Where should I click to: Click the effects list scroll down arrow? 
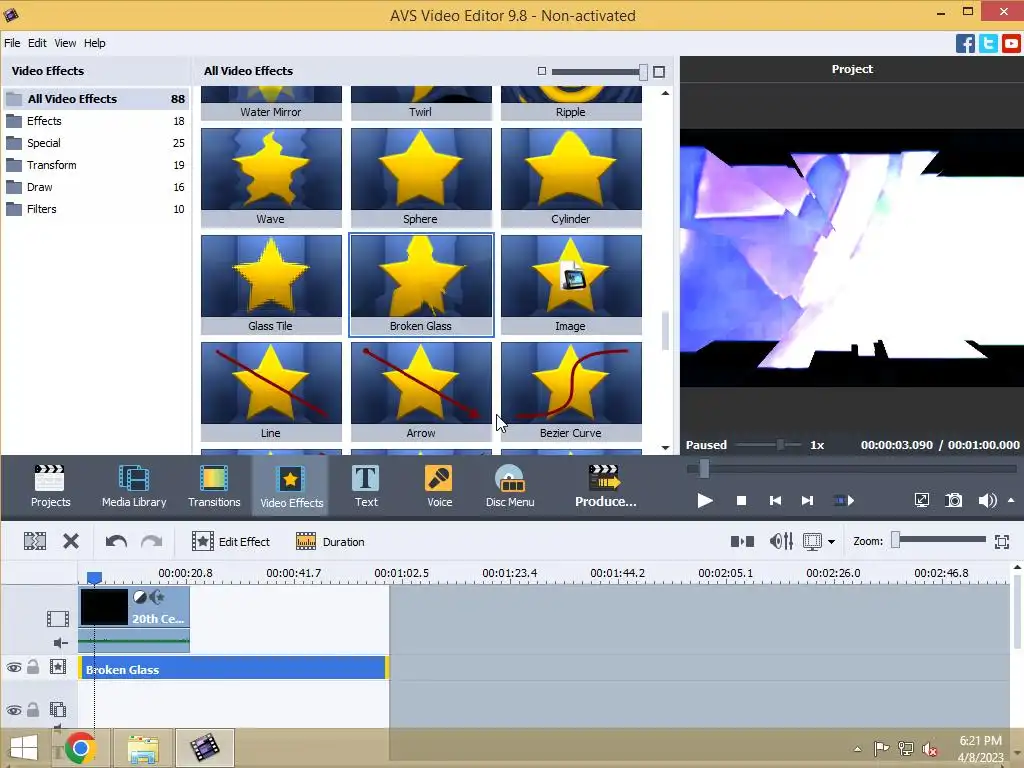coord(665,447)
